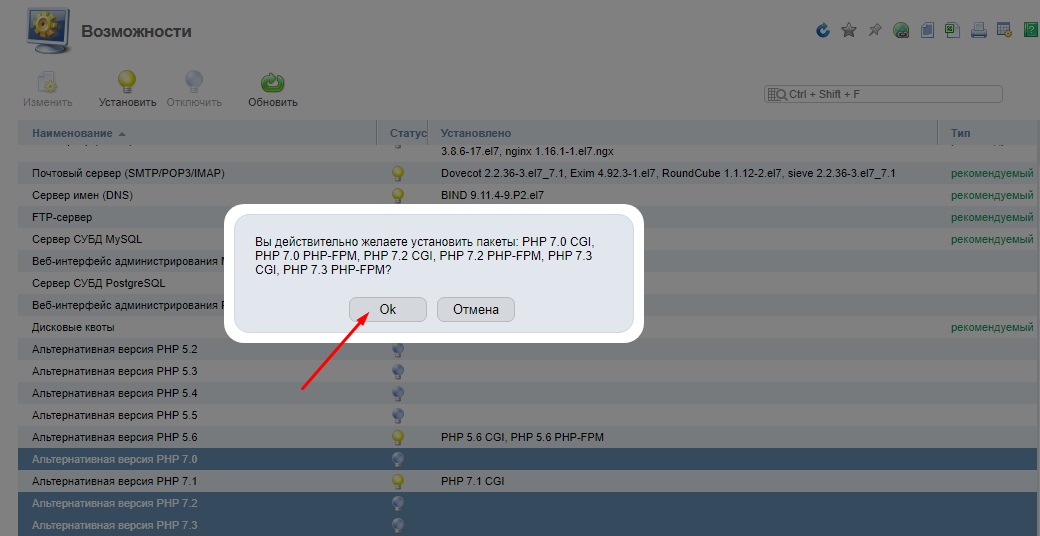Focus the Ctrl + Shift + F search field
The height and width of the screenshot is (536, 1040).
(x=883, y=94)
